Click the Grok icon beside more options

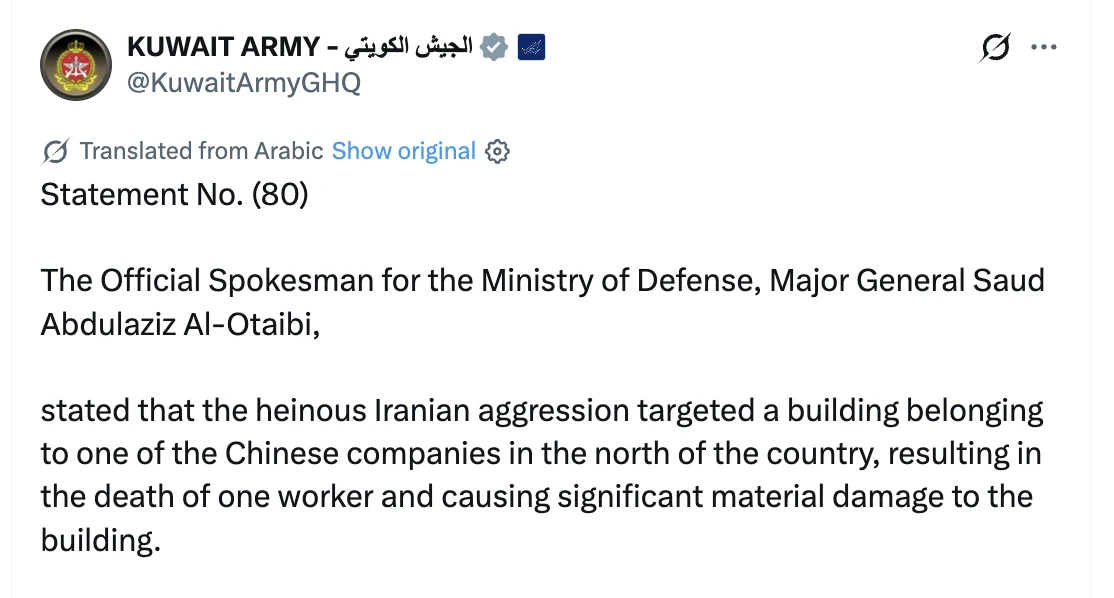995,48
